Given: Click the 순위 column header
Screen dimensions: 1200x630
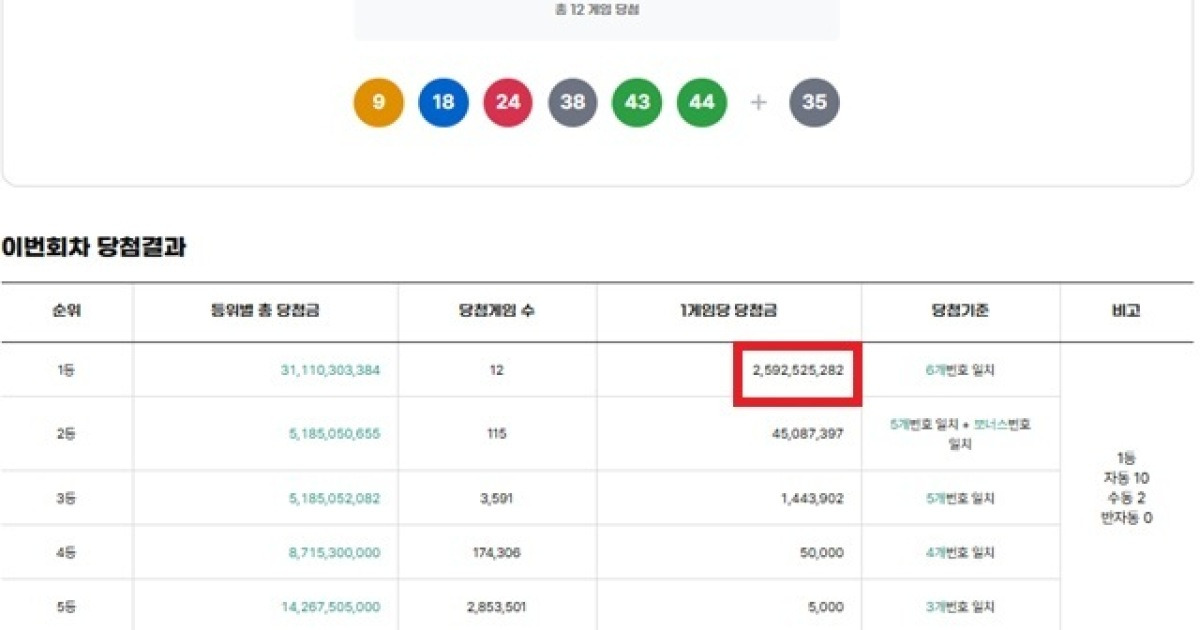Looking at the screenshot, I should tap(67, 311).
